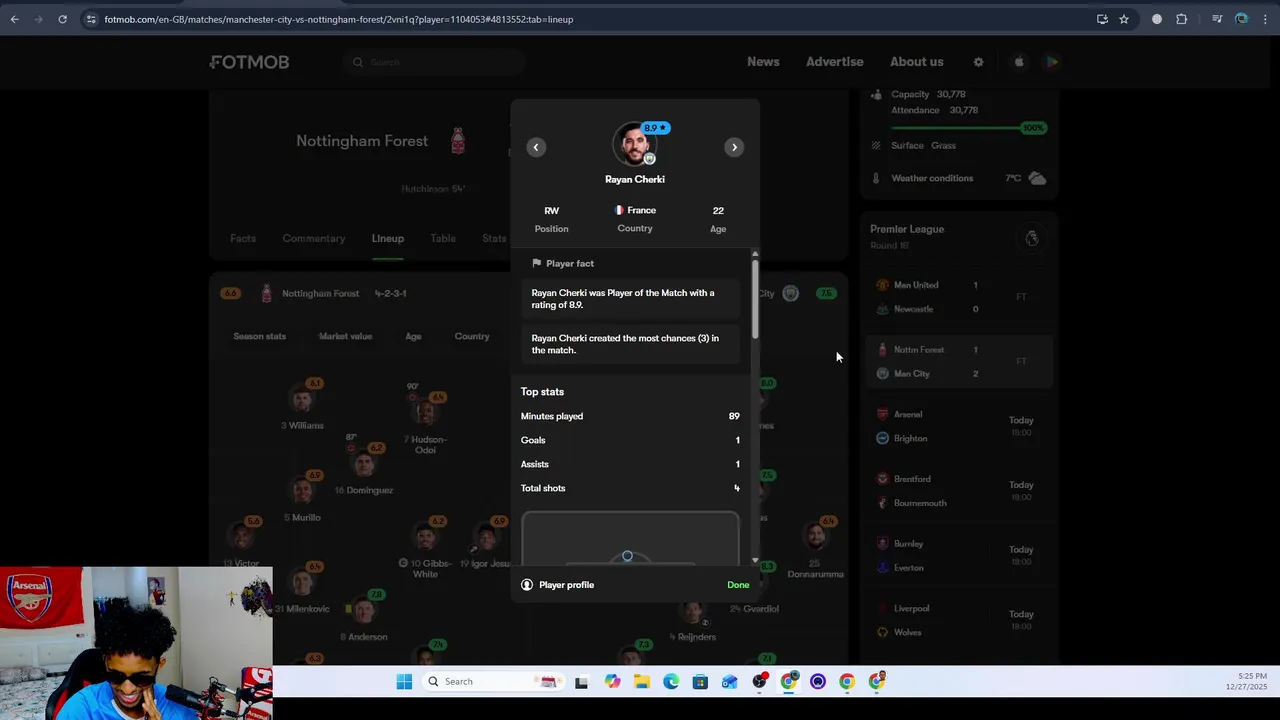The width and height of the screenshot is (1280, 720).
Task: Select the Lineup tab
Action: [x=388, y=239]
